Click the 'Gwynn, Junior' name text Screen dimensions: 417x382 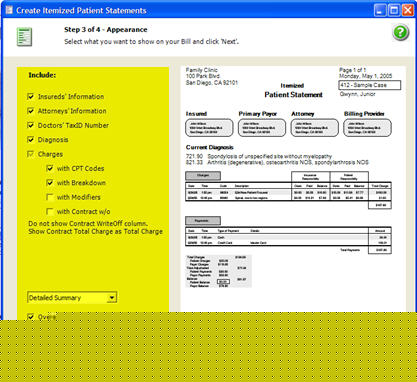[x=357, y=94]
